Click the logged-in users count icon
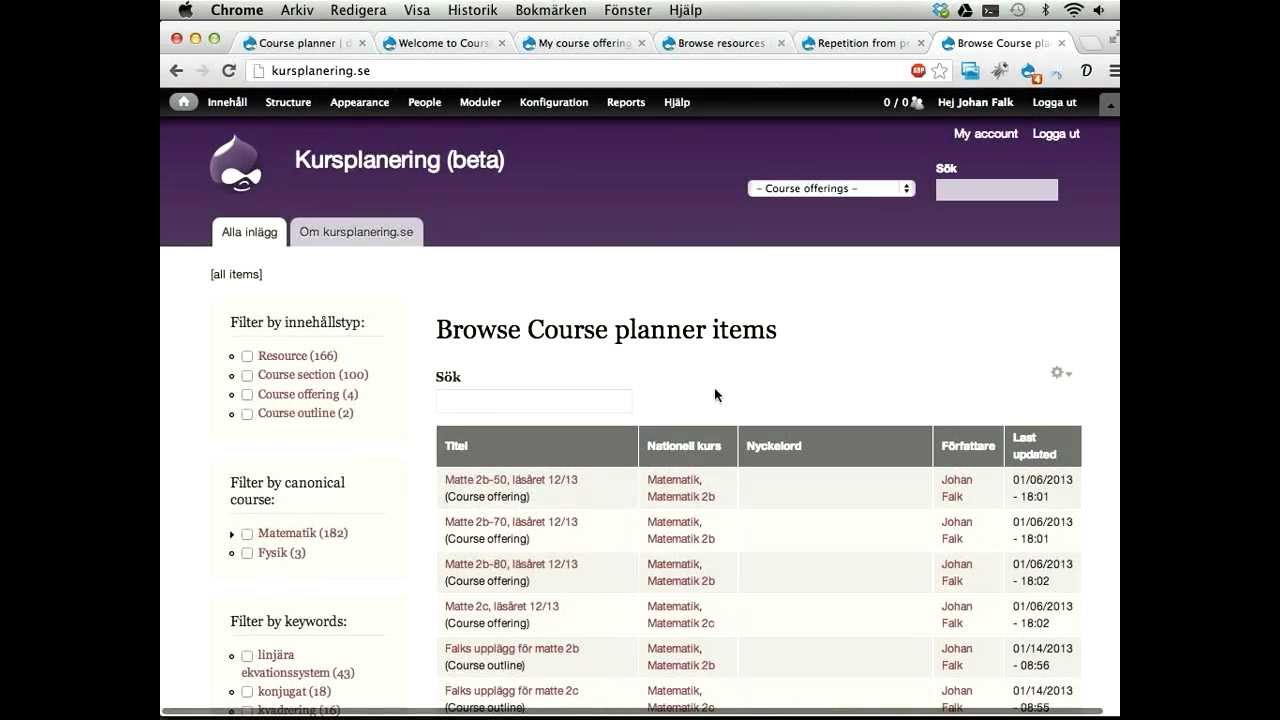The width and height of the screenshot is (1280, 720). tap(917, 102)
